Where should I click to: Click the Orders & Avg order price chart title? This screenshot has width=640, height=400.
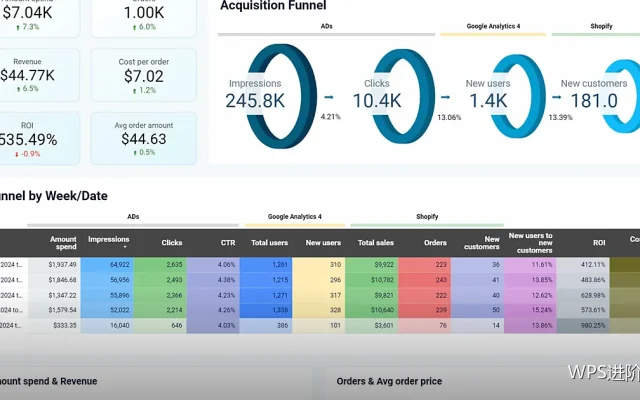pos(389,381)
